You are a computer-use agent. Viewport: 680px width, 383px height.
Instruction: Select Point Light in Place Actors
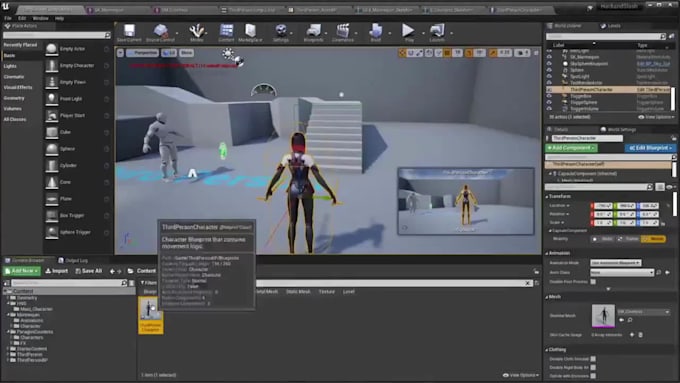[78, 99]
